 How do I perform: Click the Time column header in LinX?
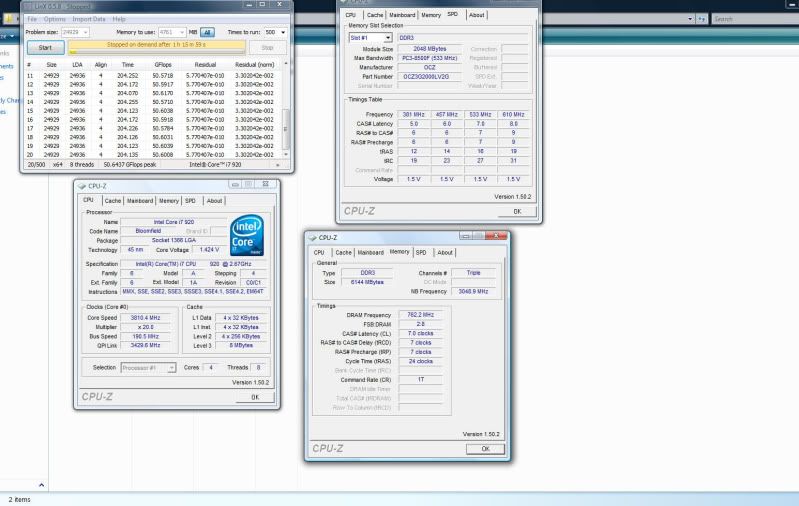tap(127, 65)
